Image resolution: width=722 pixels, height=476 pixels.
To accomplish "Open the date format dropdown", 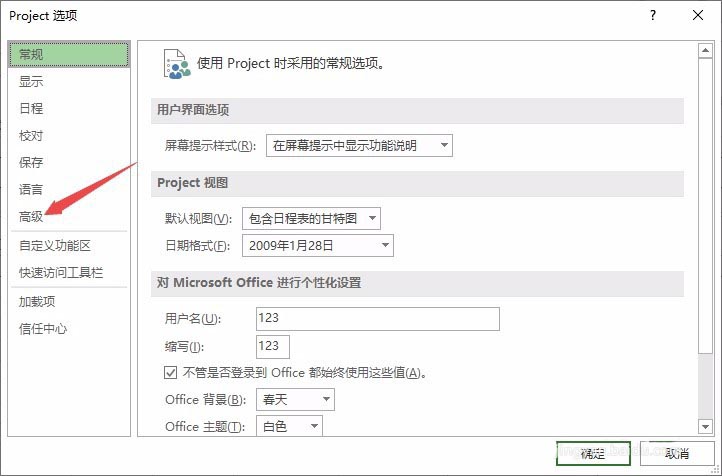I will click(x=317, y=245).
